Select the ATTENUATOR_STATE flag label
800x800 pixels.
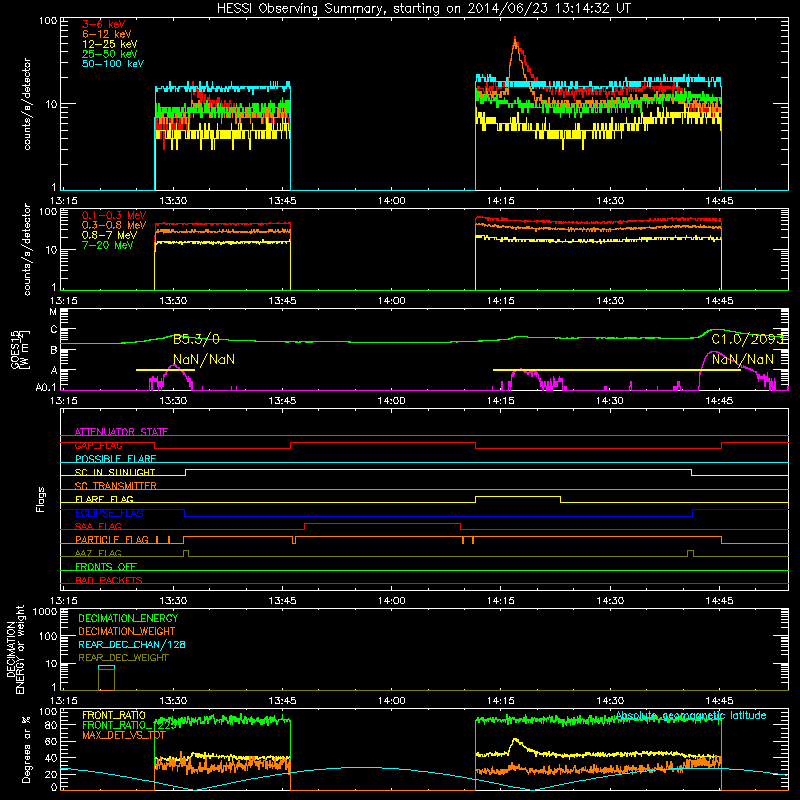tap(121, 432)
